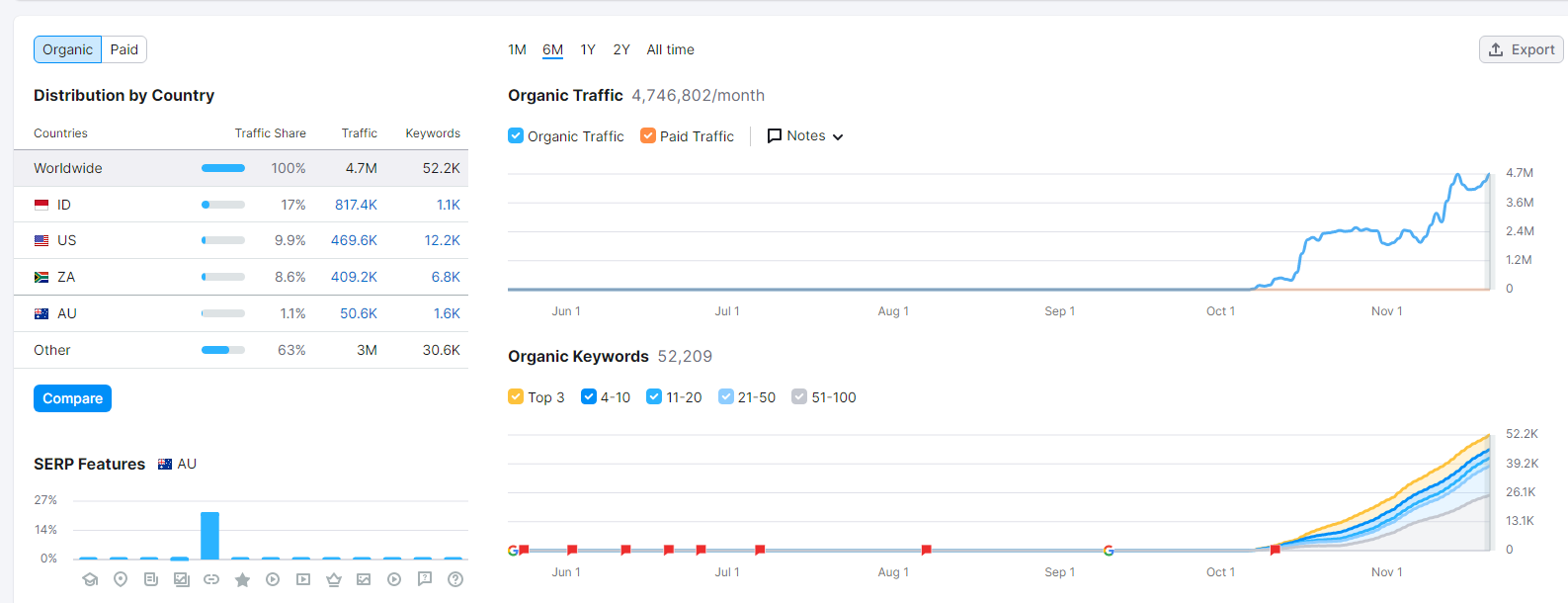Toggle the 51-100 keywords checkbox

click(x=799, y=397)
